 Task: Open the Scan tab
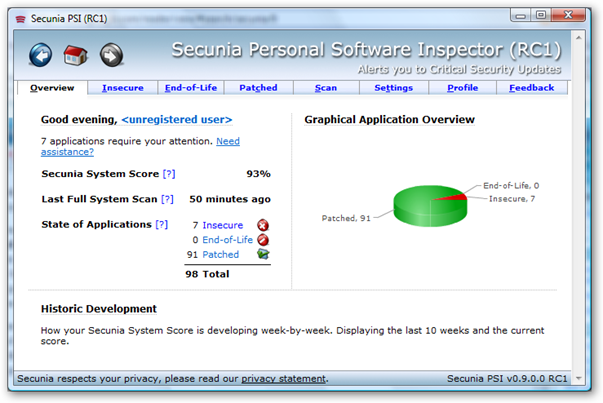326,88
